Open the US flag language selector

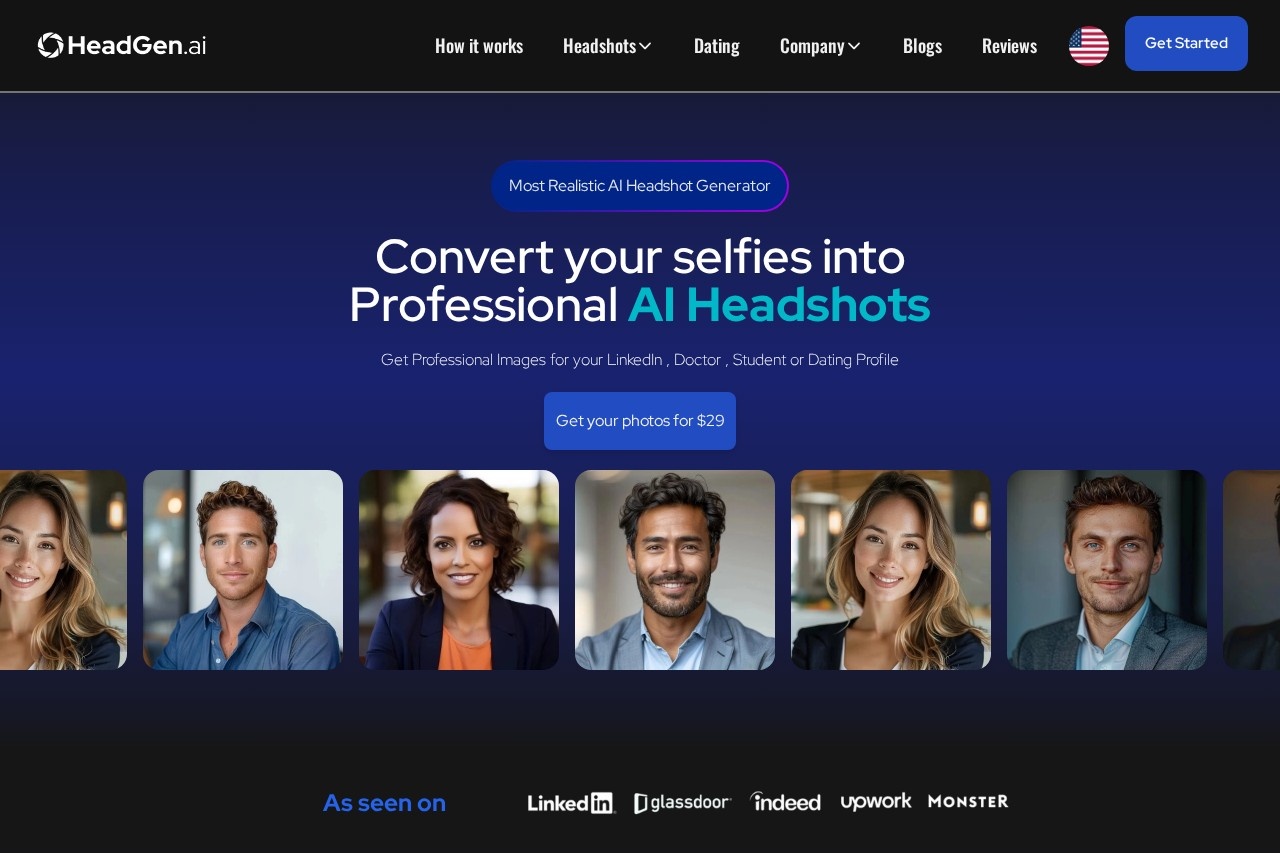[x=1089, y=46]
